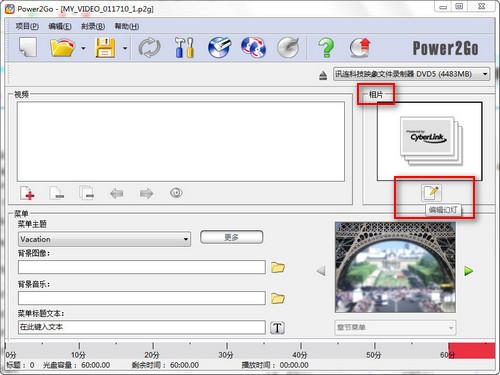Click the 剩余时间 60:00.00 status text
The image size is (500, 375).
165,365
